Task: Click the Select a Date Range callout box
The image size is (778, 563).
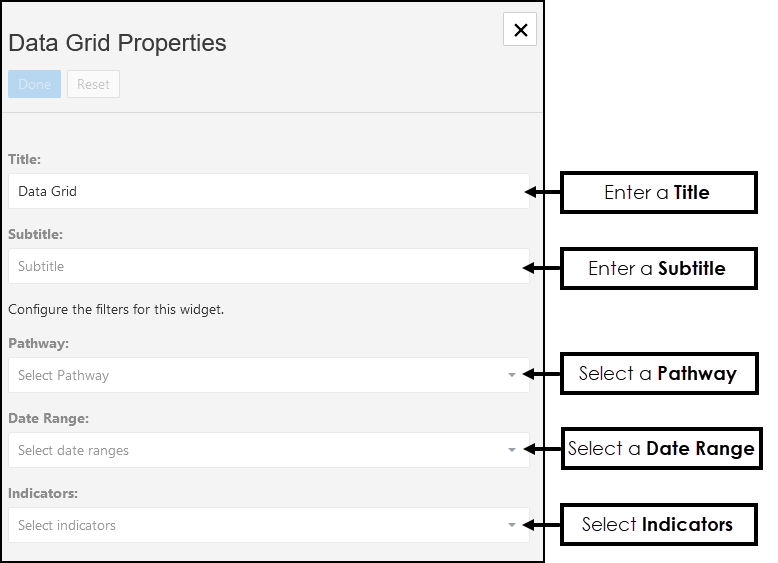Action: pos(660,448)
